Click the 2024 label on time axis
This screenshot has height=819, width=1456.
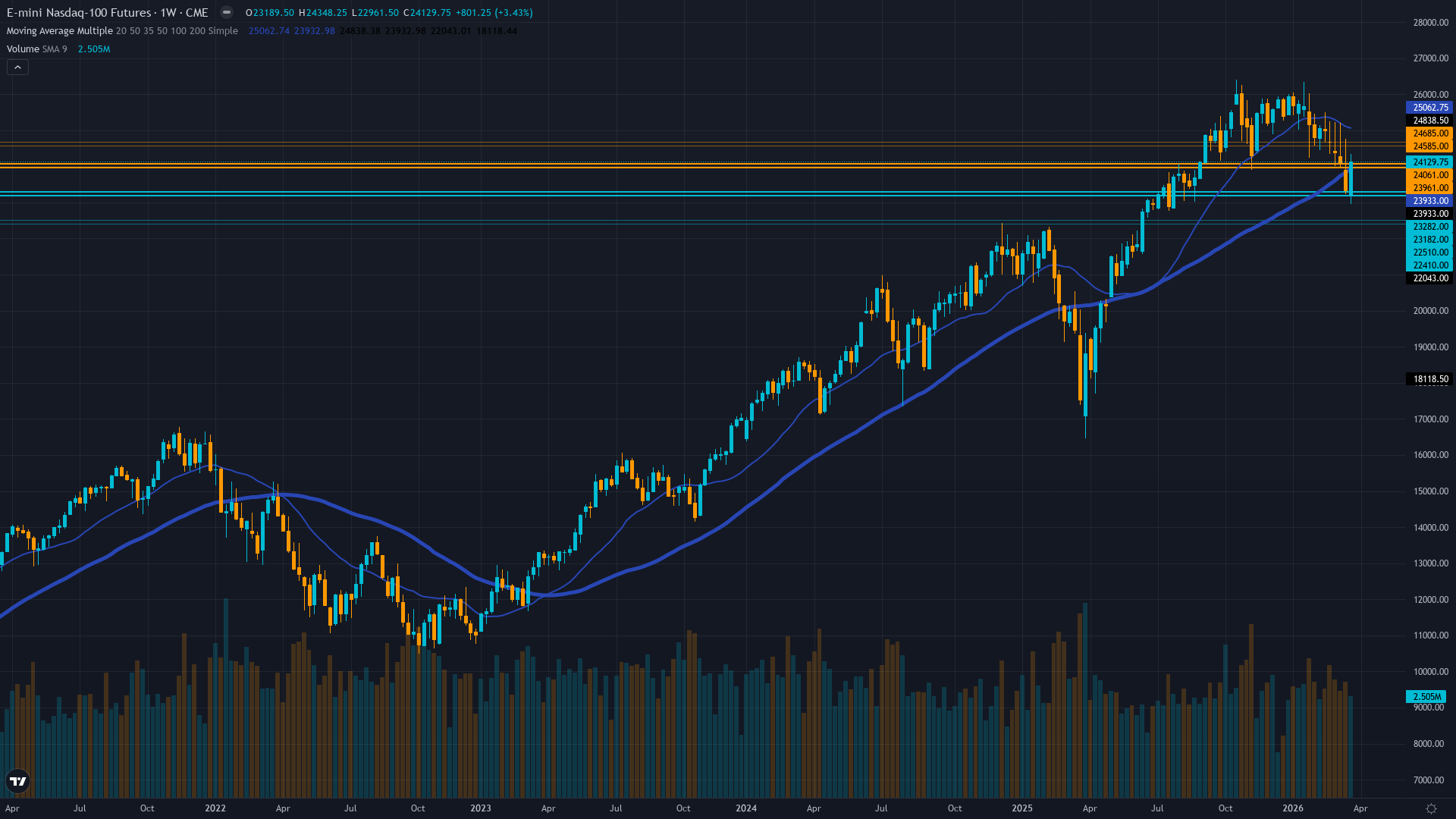click(x=746, y=808)
